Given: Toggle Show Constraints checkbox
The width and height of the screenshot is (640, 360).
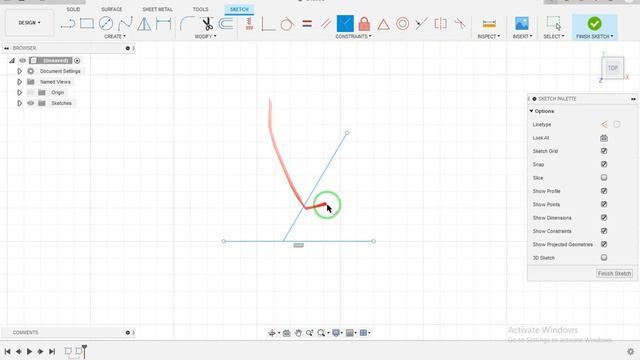Looking at the screenshot, I should pyautogui.click(x=604, y=231).
